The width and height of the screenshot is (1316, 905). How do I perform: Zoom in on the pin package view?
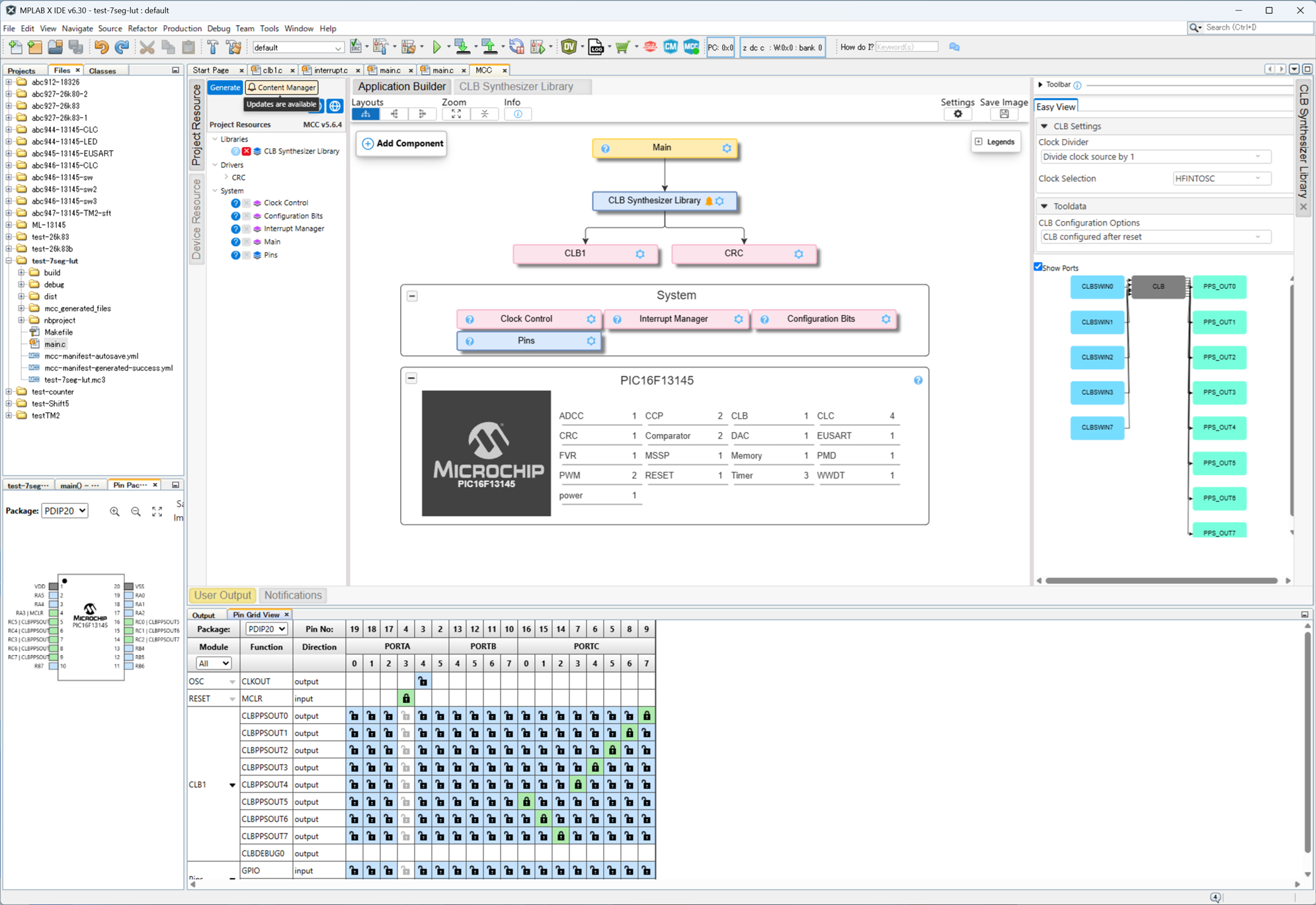[x=115, y=511]
